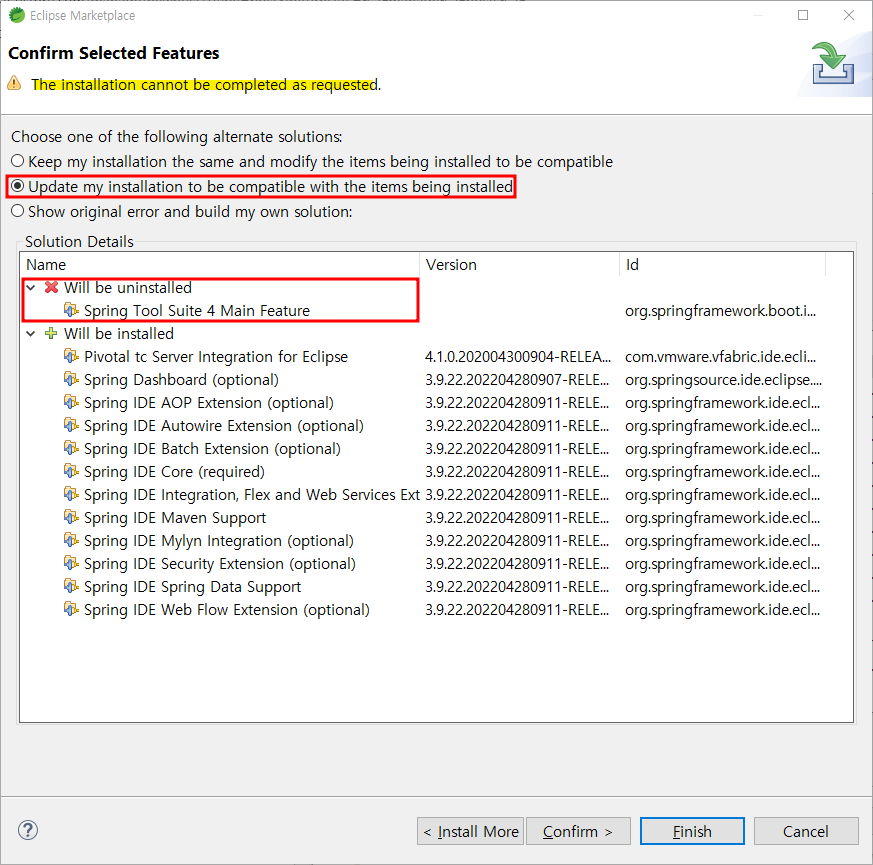873x865 pixels.
Task: Click the Id column header
Action: 722,264
